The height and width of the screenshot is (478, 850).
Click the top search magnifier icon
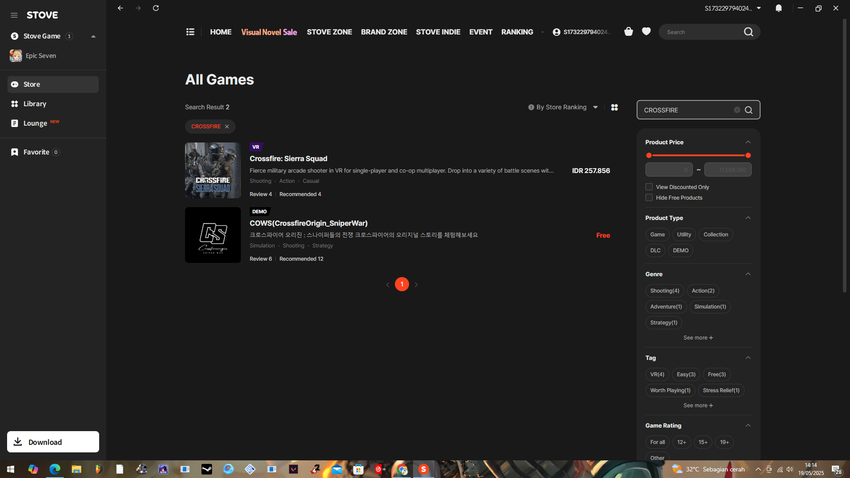pos(748,32)
